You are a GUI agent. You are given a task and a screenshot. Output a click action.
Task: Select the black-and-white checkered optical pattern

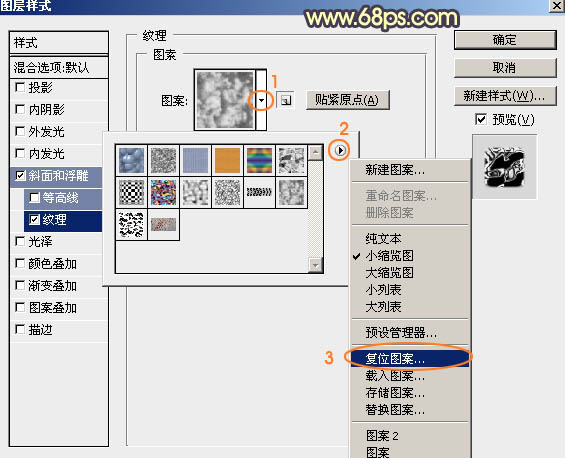131,192
